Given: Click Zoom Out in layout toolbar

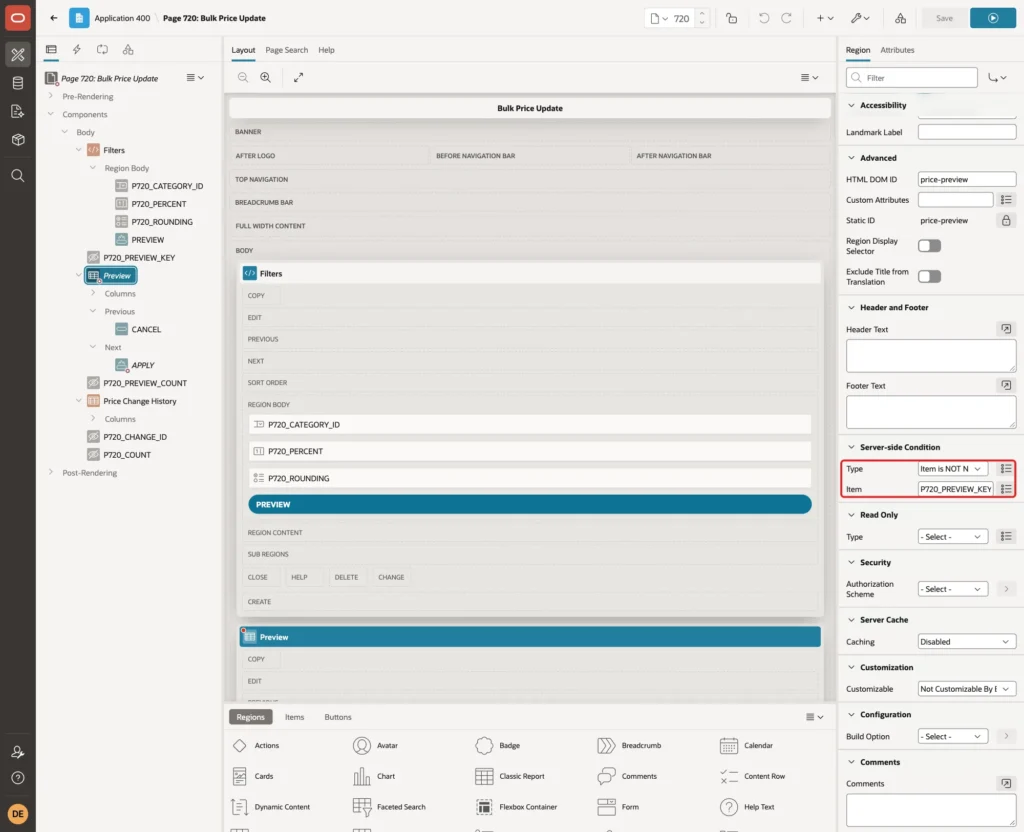Looking at the screenshot, I should pos(242,77).
